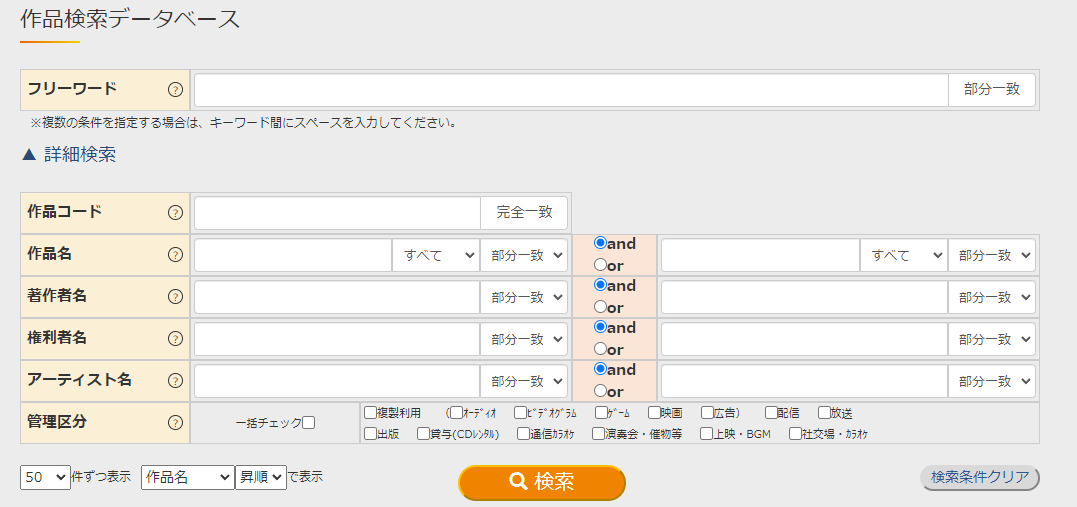This screenshot has width=1077, height=507.
Task: Open first すべて dropdown in 作品名 row
Action: (436, 255)
